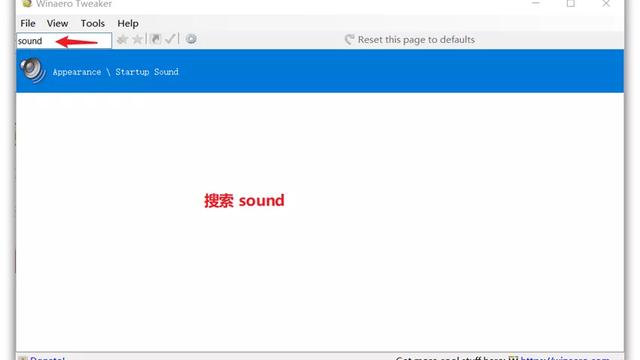The height and width of the screenshot is (360, 640).
Task: Click the settings gear toolbar icon
Action: [x=191, y=39]
